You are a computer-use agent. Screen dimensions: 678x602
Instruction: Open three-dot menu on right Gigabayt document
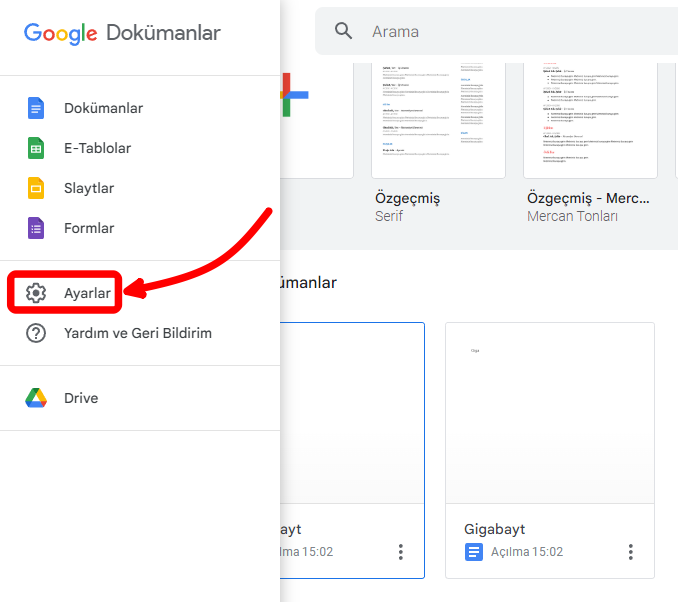click(x=631, y=552)
